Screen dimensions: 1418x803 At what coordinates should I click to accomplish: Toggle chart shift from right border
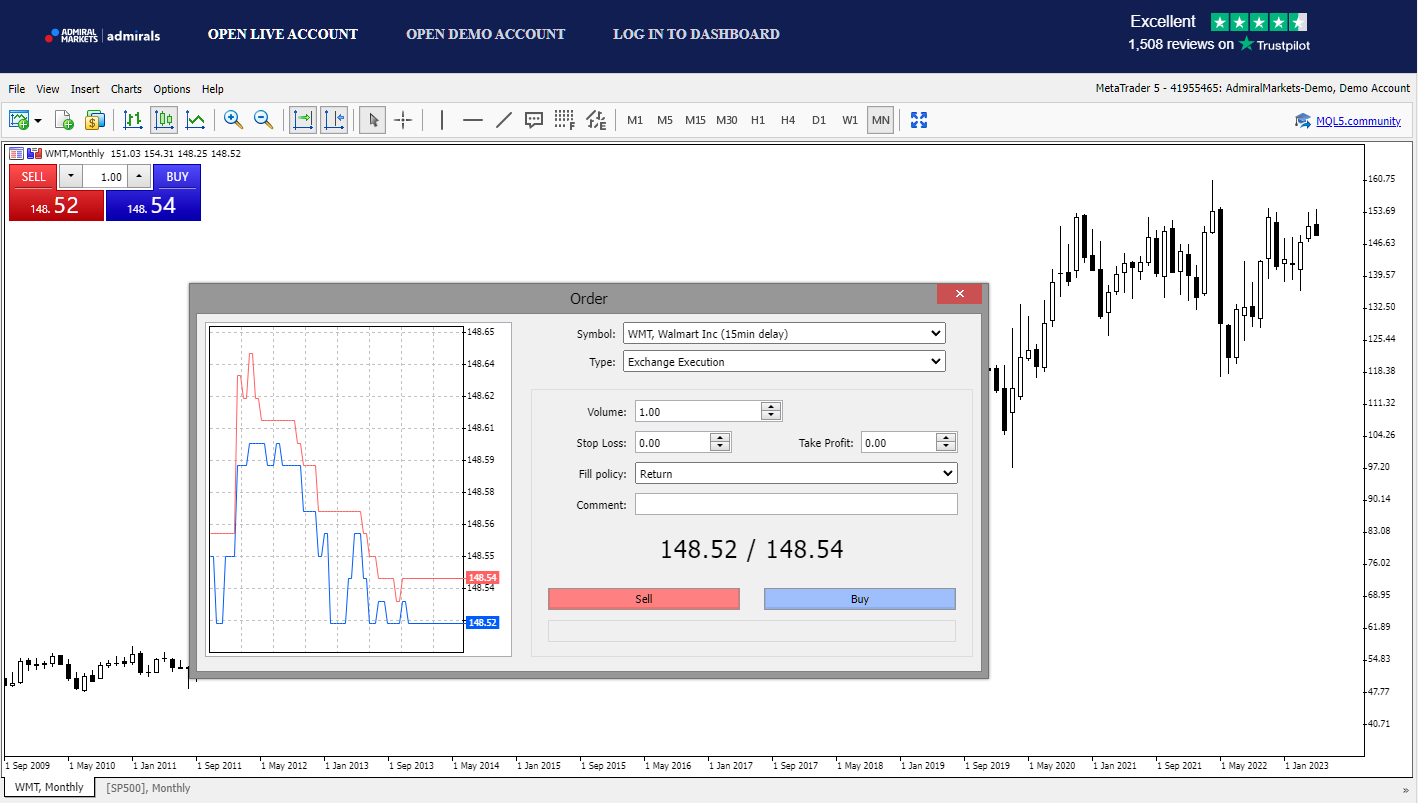334,120
